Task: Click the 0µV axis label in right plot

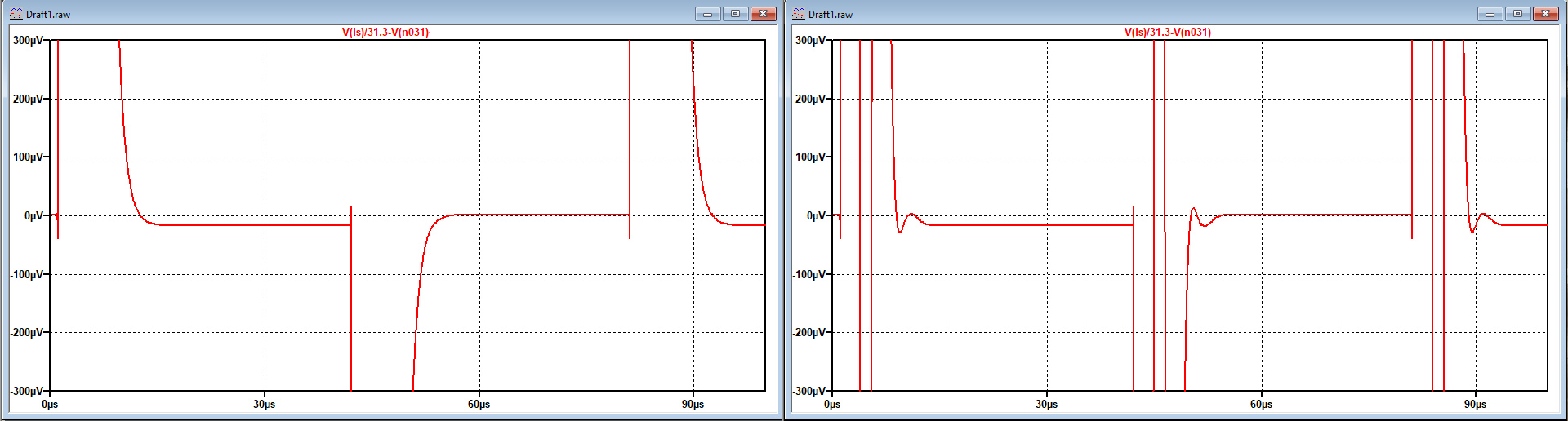Action: (816, 215)
